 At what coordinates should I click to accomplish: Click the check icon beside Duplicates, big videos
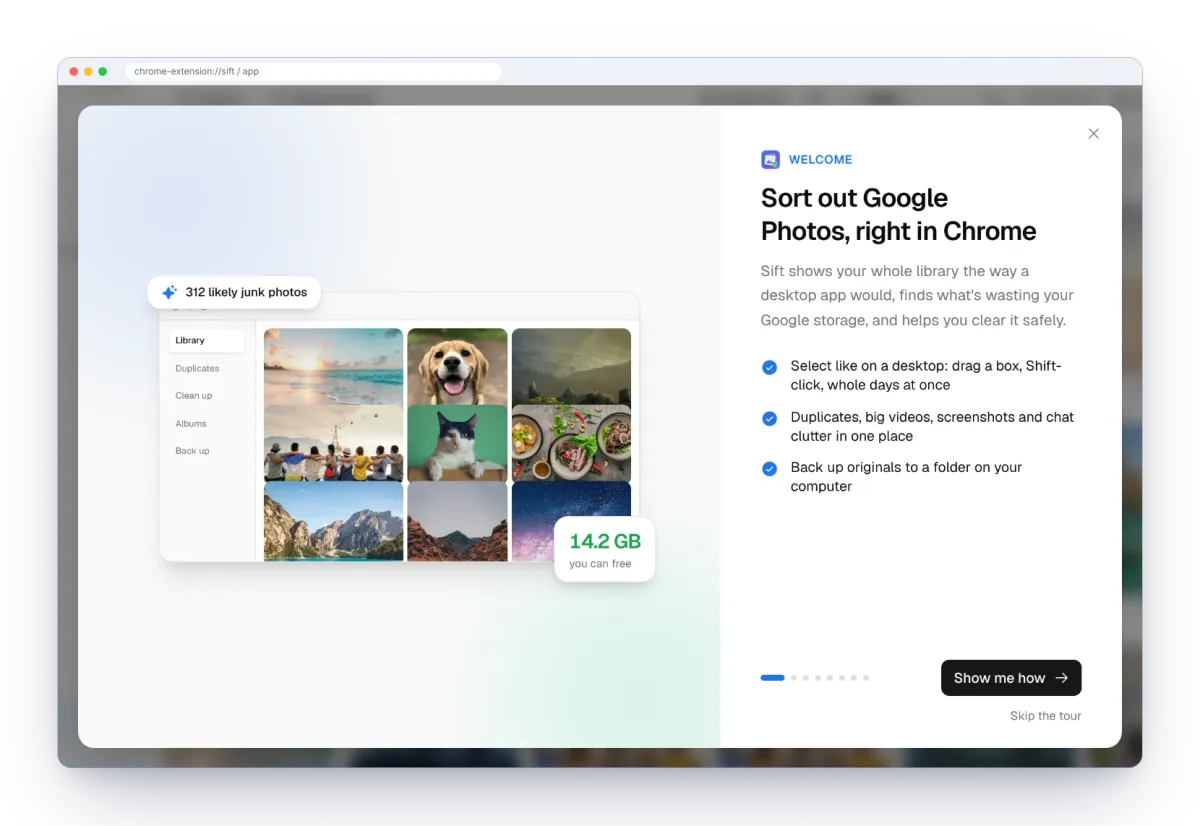coord(769,418)
